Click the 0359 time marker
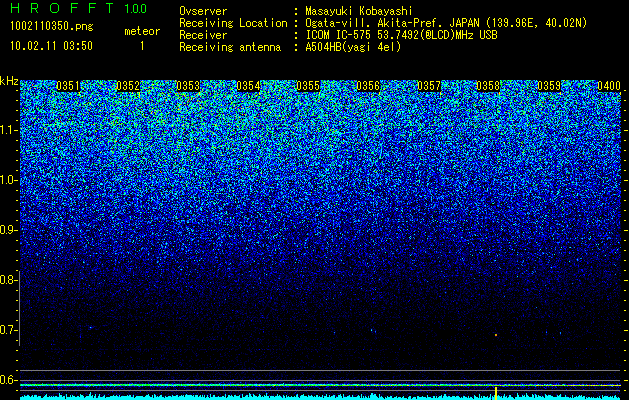Image resolution: width=629 pixels, height=400 pixels. coord(549,86)
